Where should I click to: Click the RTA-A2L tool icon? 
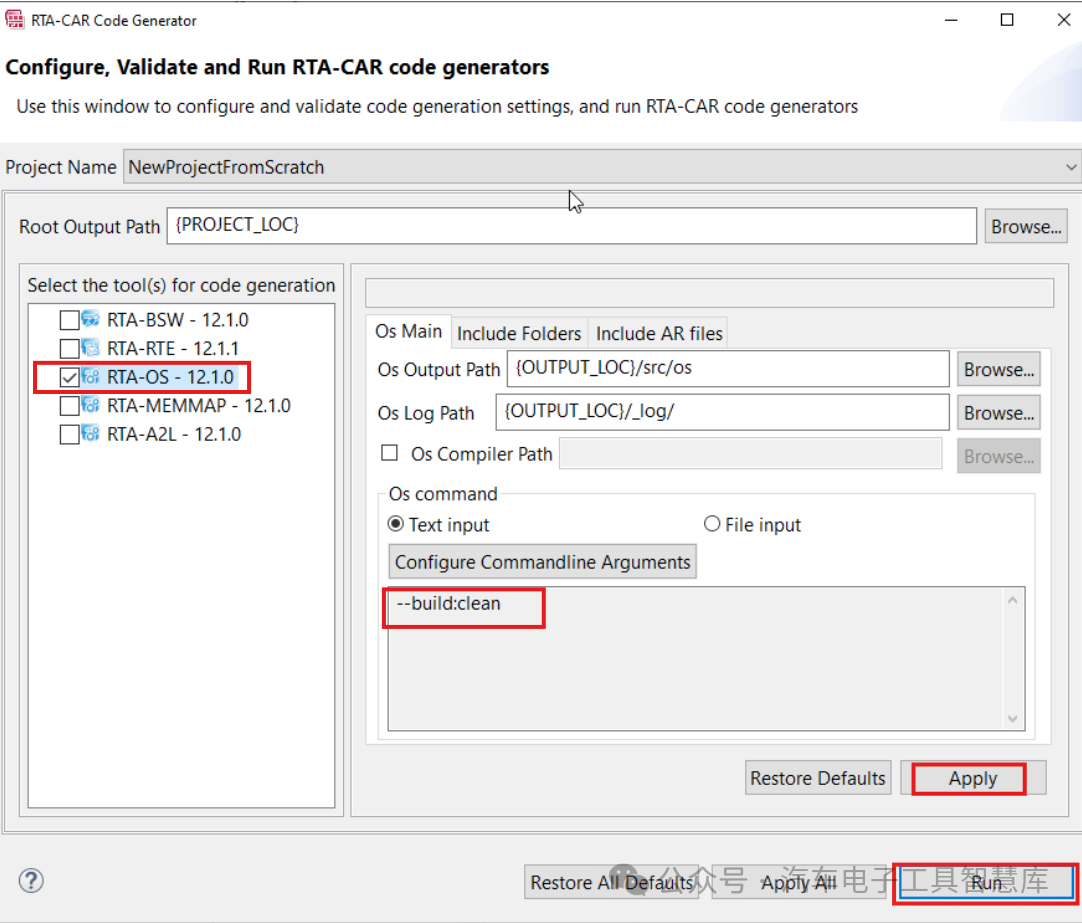click(90, 434)
